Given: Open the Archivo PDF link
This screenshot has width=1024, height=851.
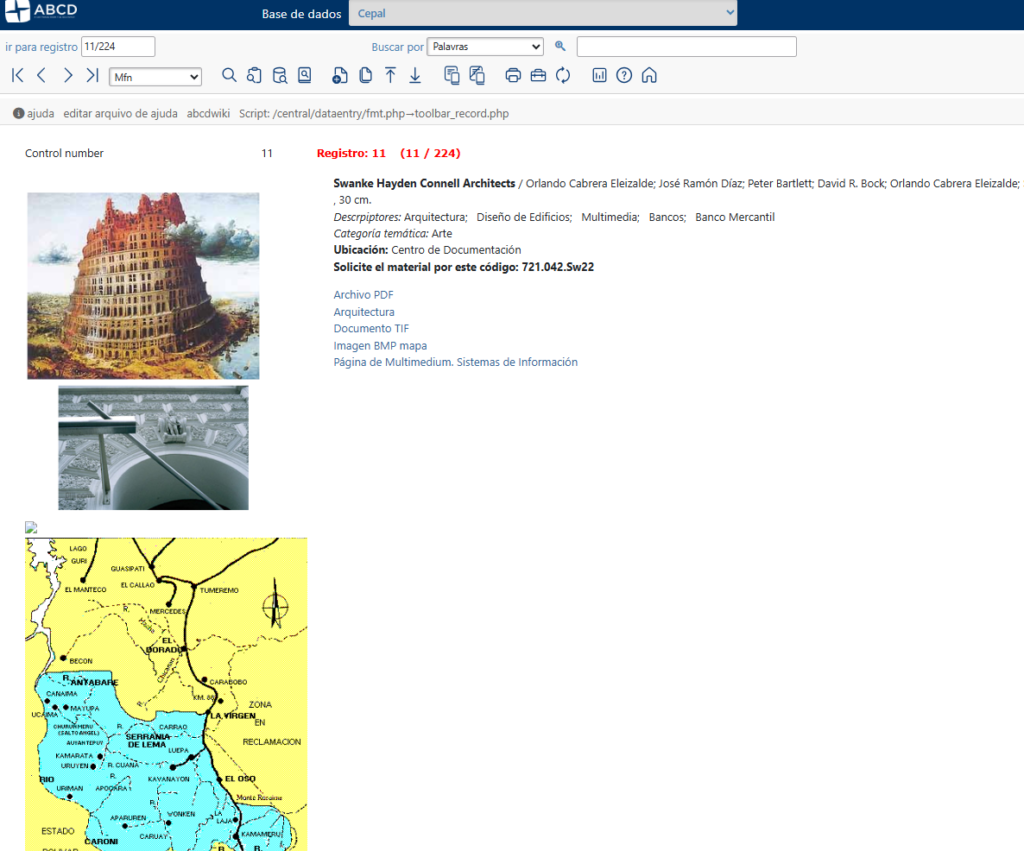Looking at the screenshot, I should point(363,295).
